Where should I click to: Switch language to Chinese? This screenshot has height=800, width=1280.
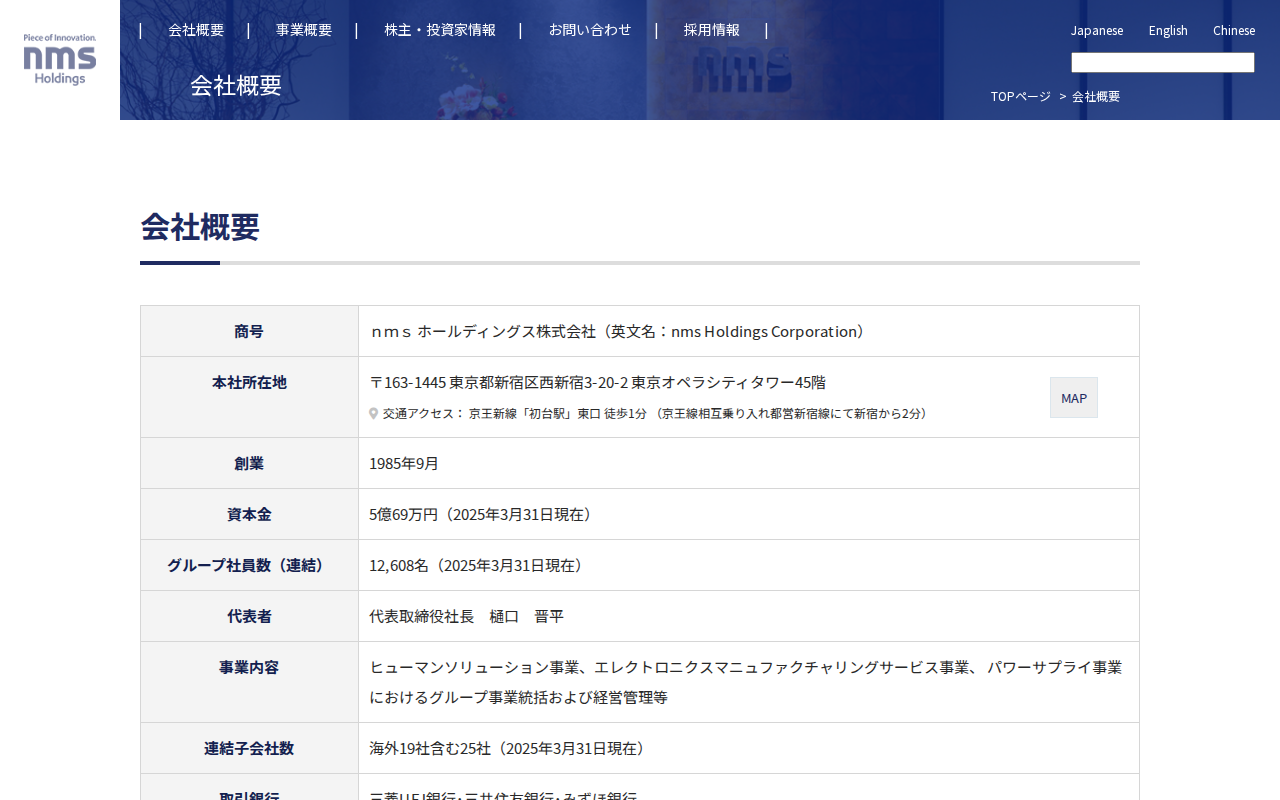tap(1234, 30)
